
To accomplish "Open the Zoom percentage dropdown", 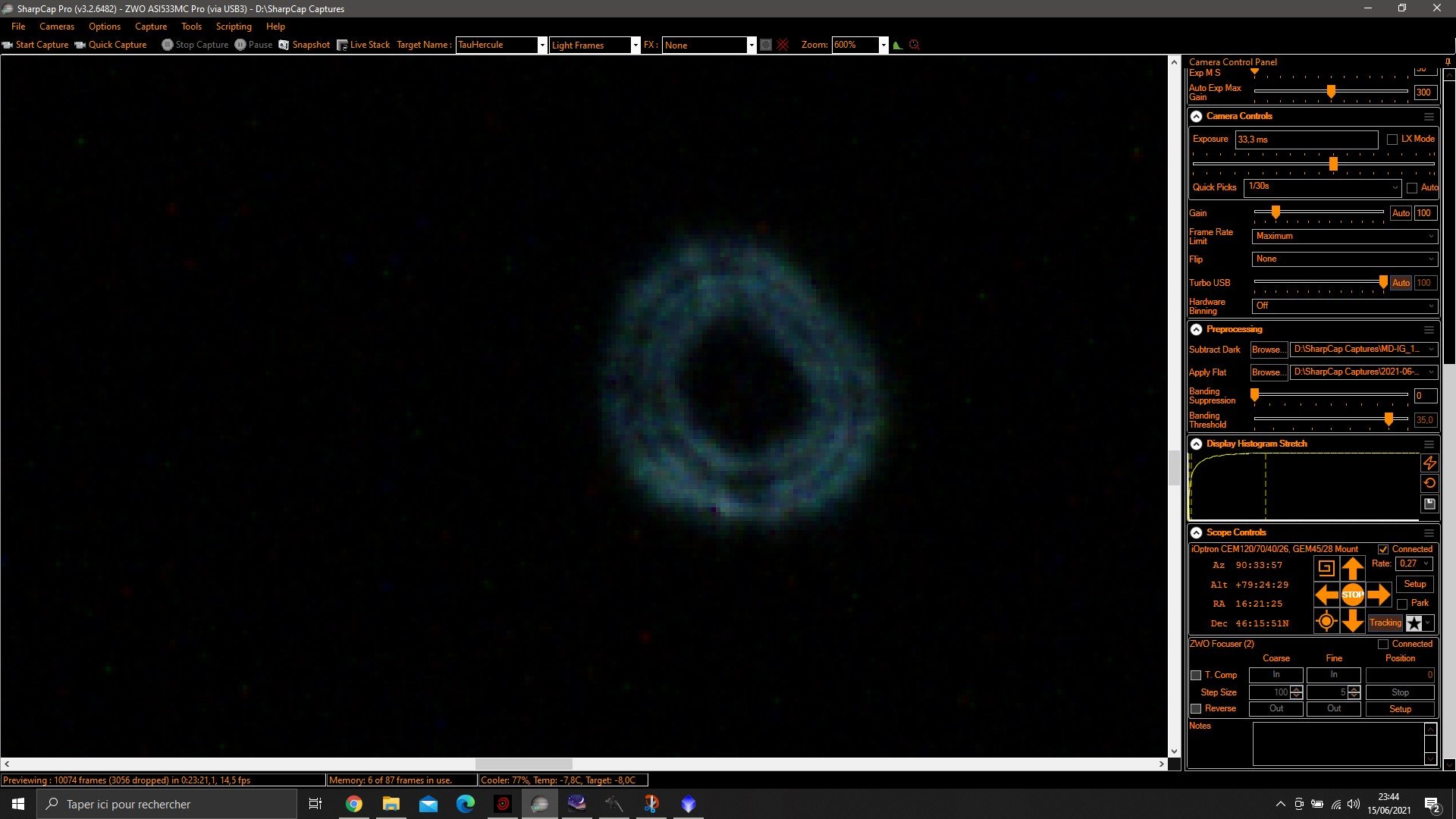I will tap(883, 45).
